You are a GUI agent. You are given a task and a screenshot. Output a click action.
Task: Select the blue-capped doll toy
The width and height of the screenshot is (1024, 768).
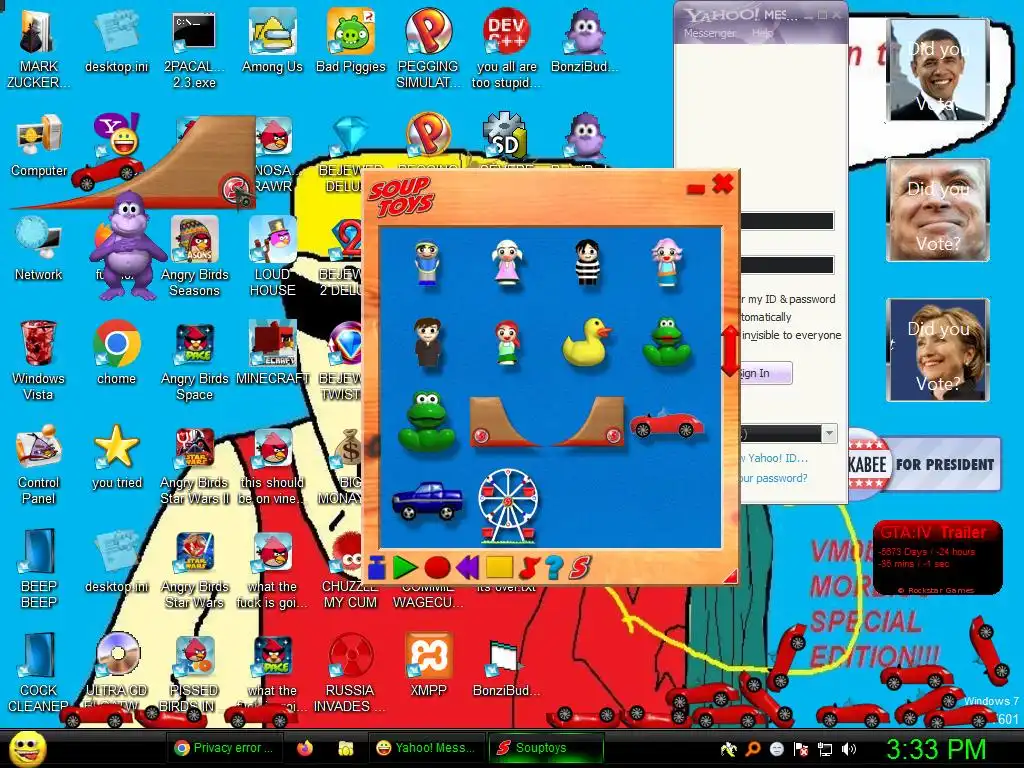click(428, 263)
